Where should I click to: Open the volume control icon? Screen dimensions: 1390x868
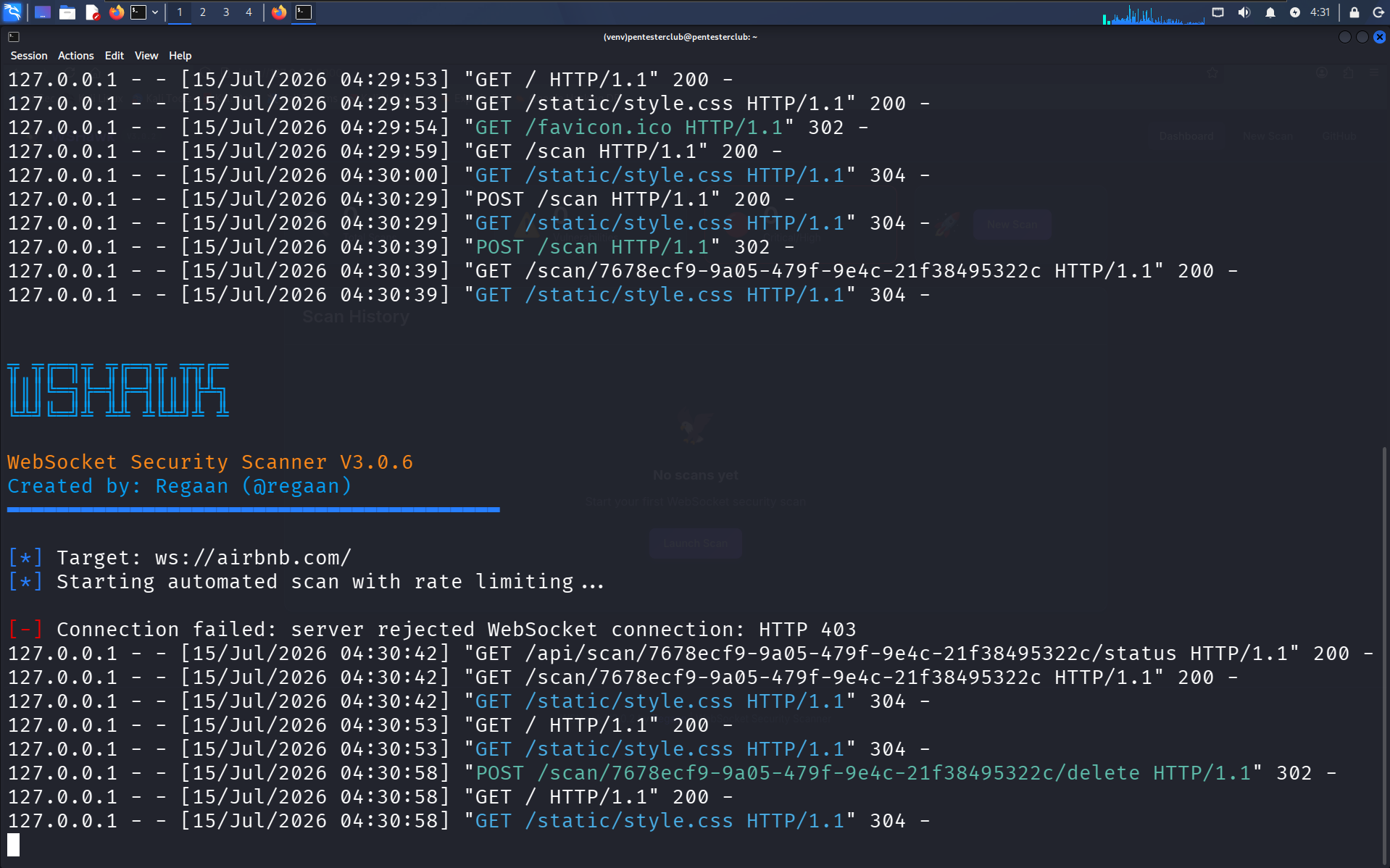click(1244, 12)
